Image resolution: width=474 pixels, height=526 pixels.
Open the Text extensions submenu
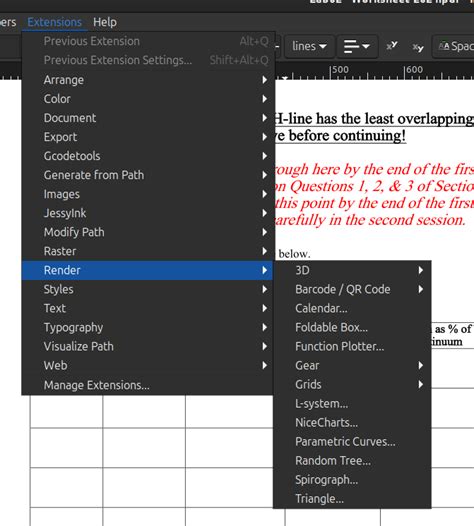coord(148,308)
